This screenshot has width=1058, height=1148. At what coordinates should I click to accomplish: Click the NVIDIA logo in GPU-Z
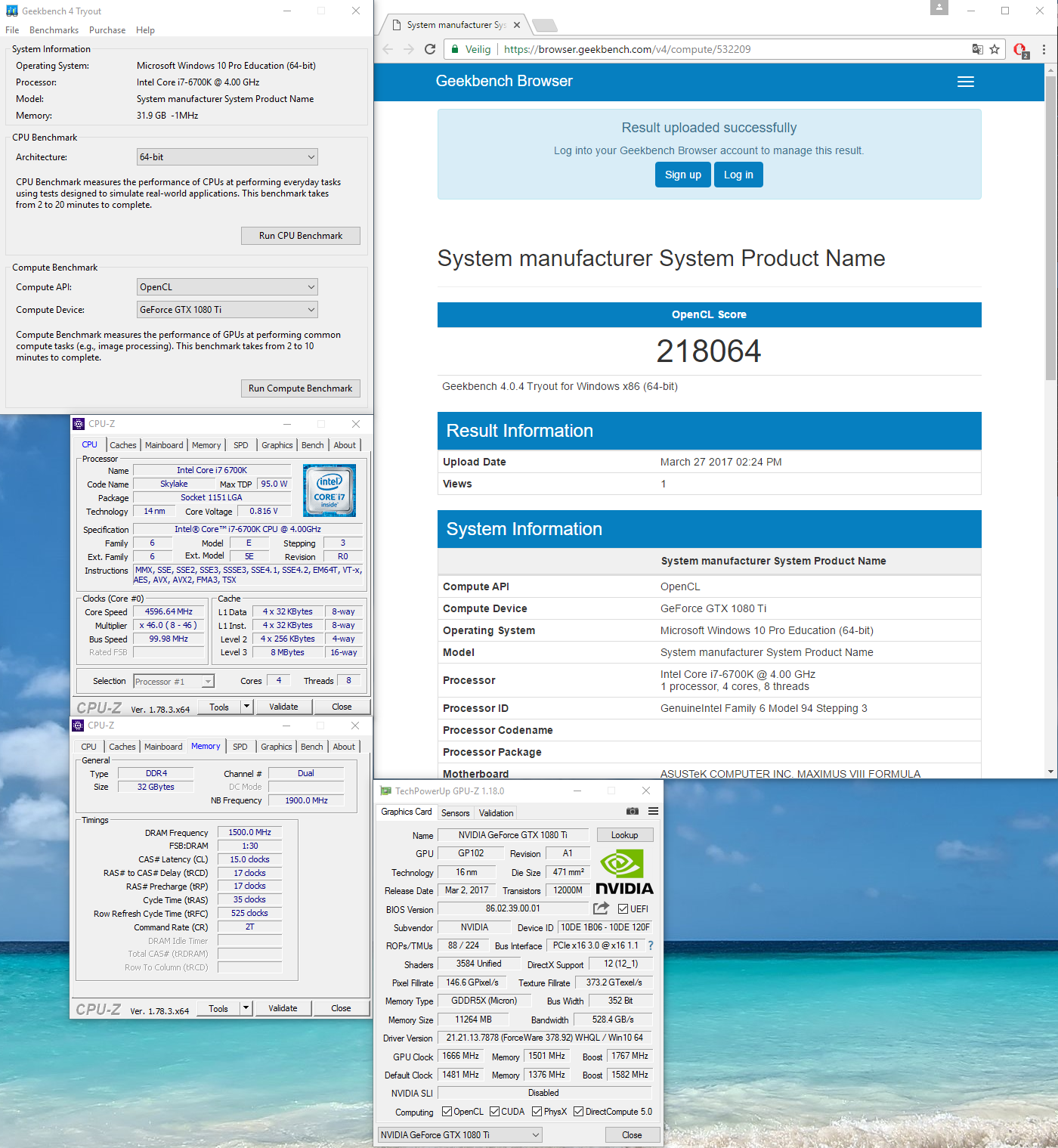[624, 872]
